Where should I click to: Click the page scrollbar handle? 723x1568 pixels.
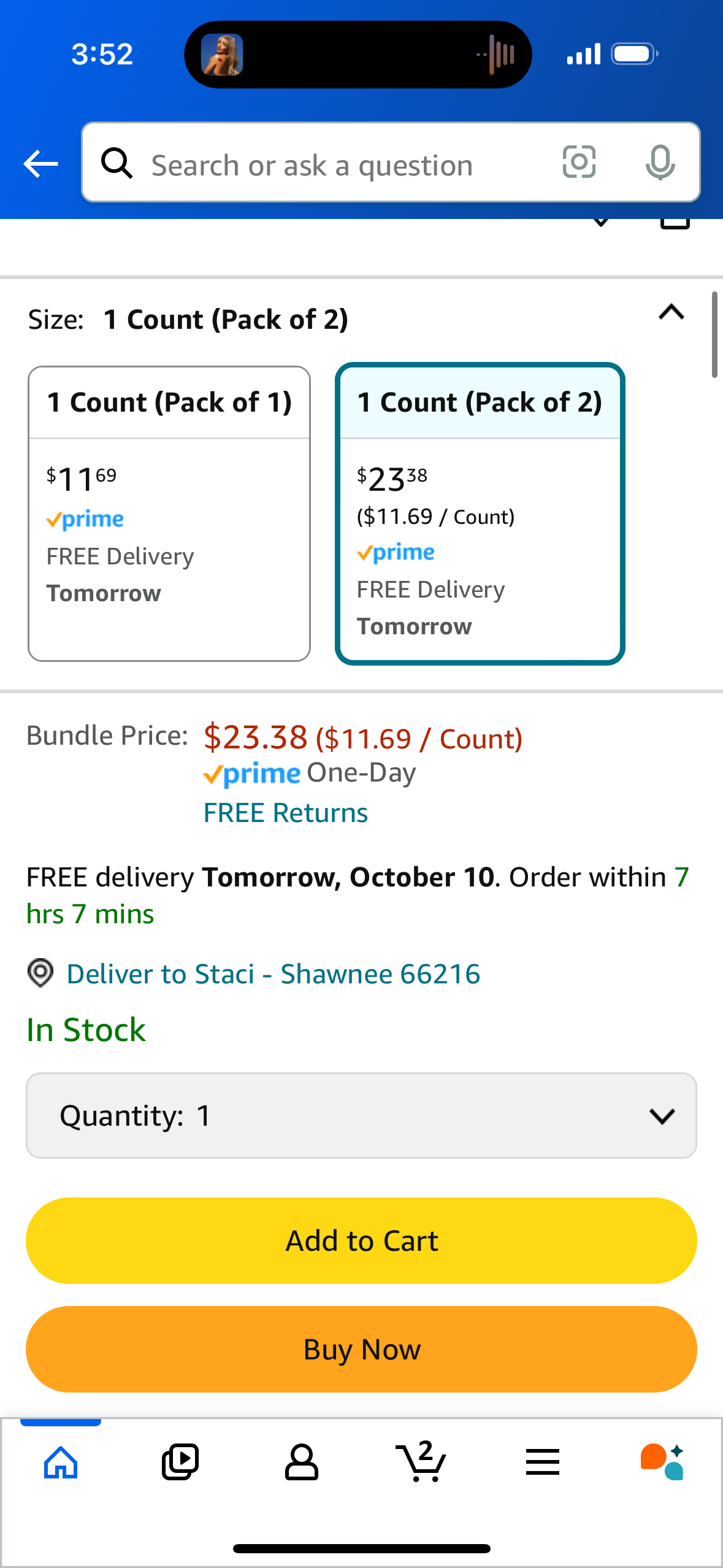(714, 335)
